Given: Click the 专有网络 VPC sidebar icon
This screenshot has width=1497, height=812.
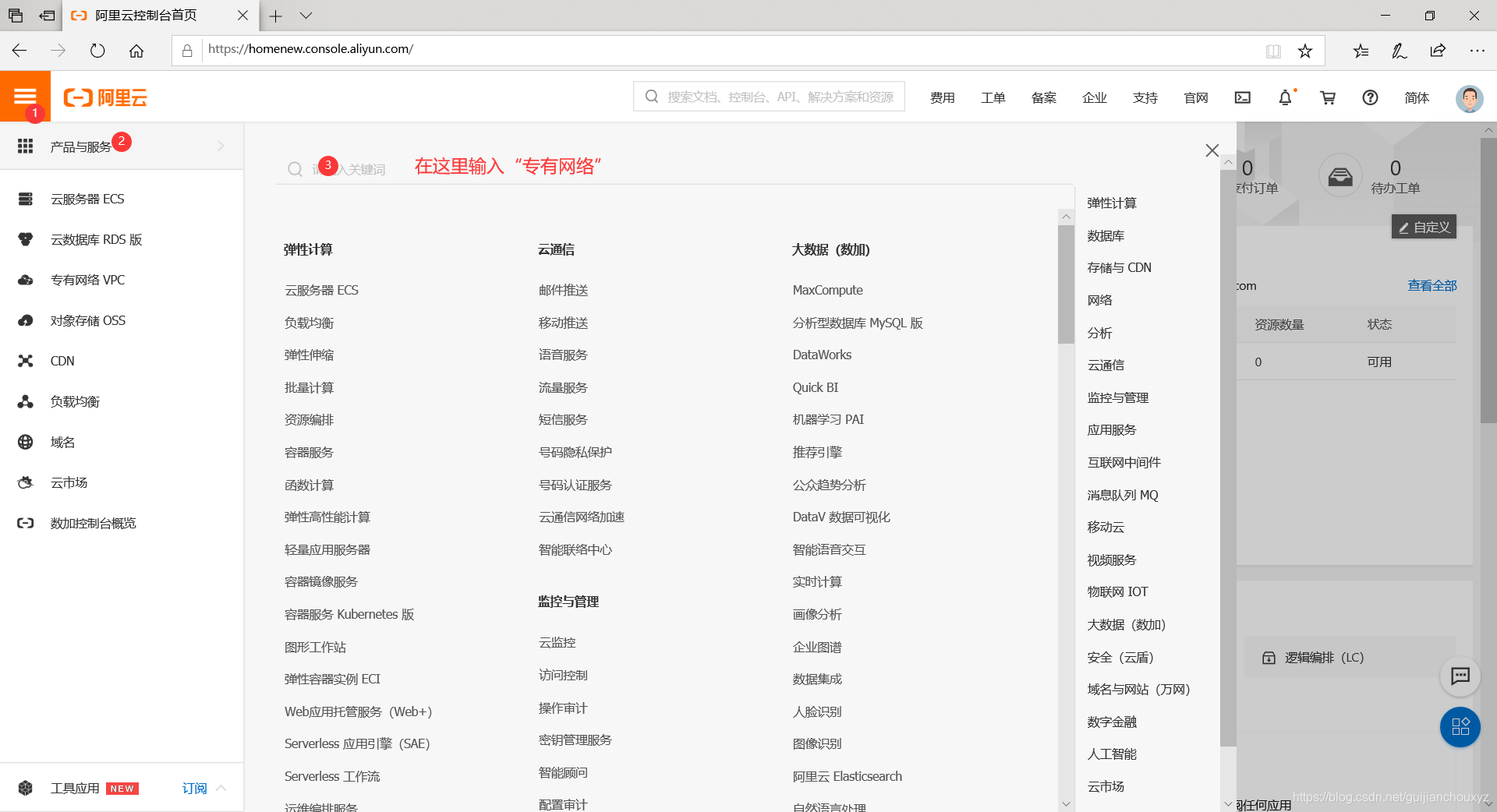Looking at the screenshot, I should pos(25,280).
